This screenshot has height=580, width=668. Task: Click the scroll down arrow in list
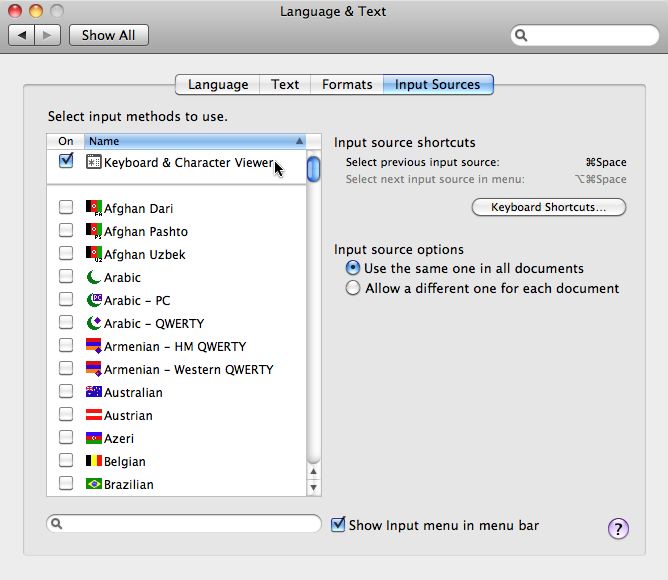pos(314,487)
